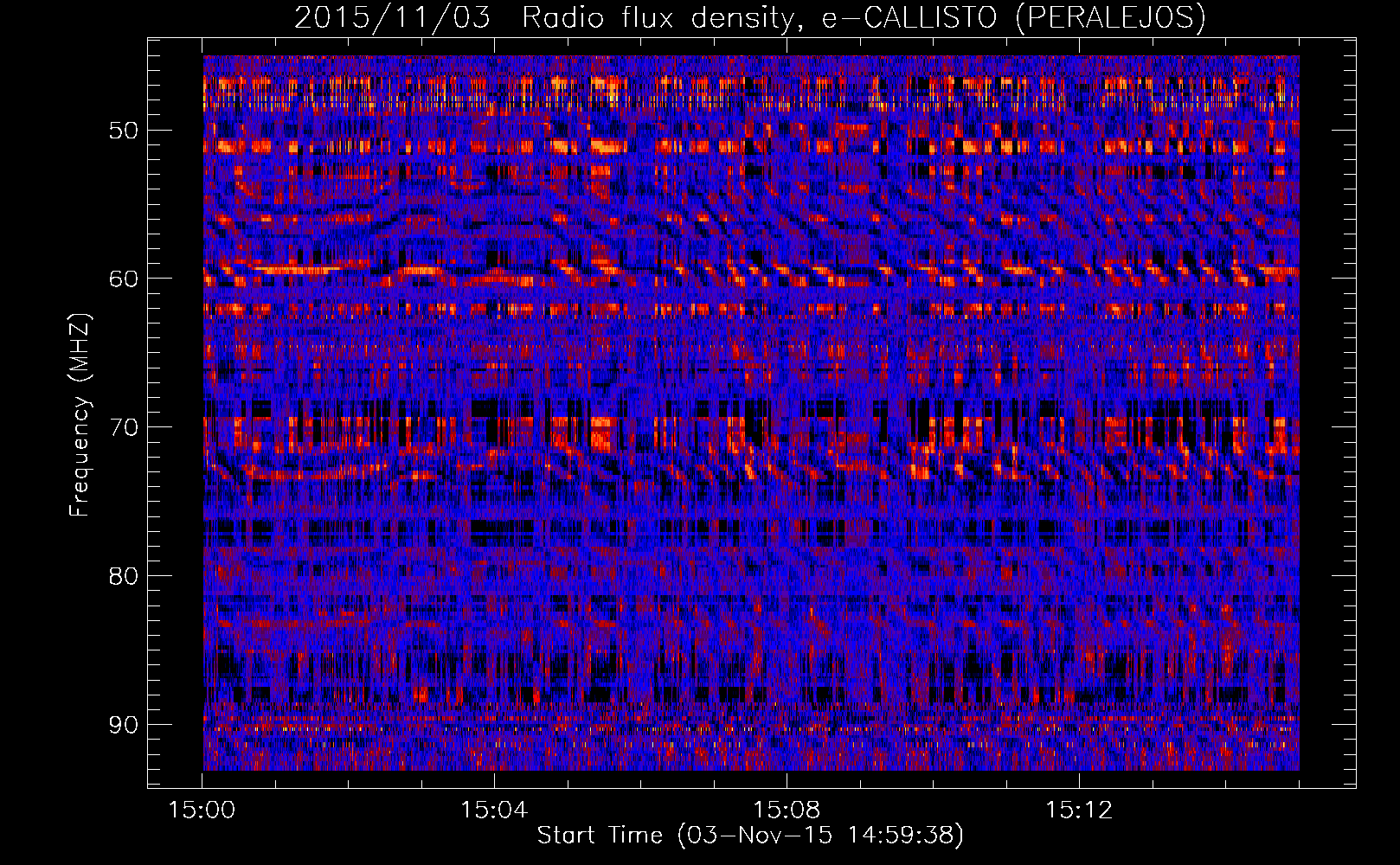This screenshot has height=865, width=1400.
Task: Click the '50' frequency tick label
Action: [124, 131]
